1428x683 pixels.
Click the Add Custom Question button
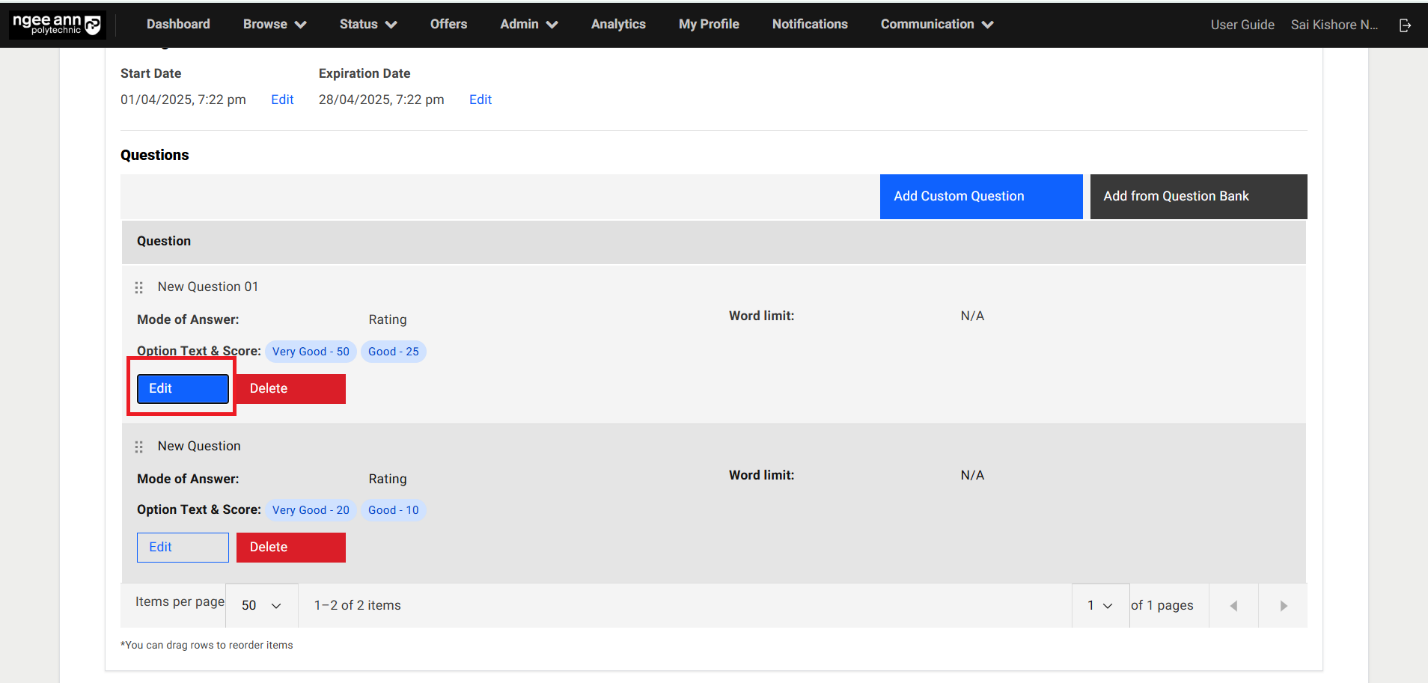pos(980,196)
